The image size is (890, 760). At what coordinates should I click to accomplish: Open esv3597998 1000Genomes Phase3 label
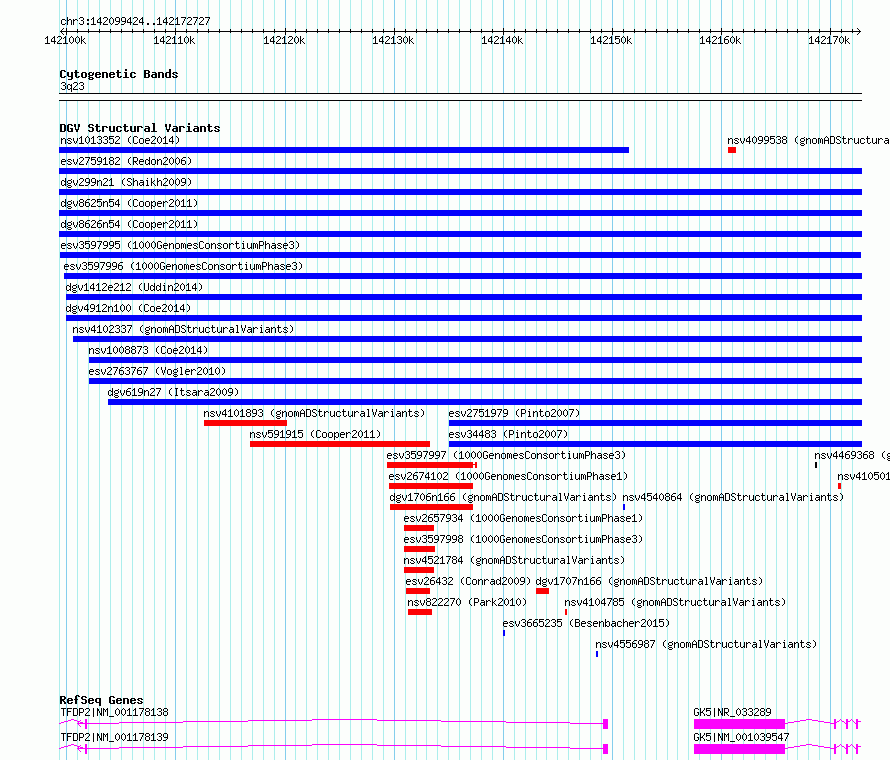(523, 539)
